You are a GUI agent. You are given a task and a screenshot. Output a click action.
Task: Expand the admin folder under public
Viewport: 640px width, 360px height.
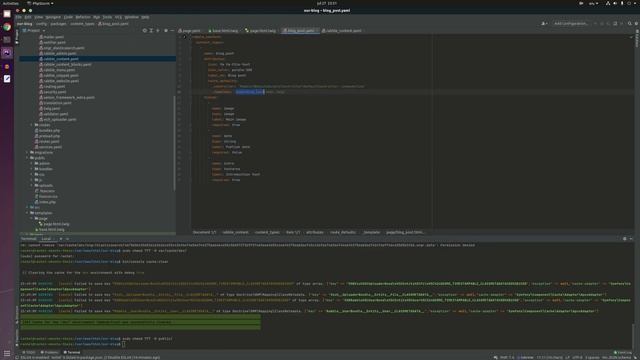[x=32, y=163]
